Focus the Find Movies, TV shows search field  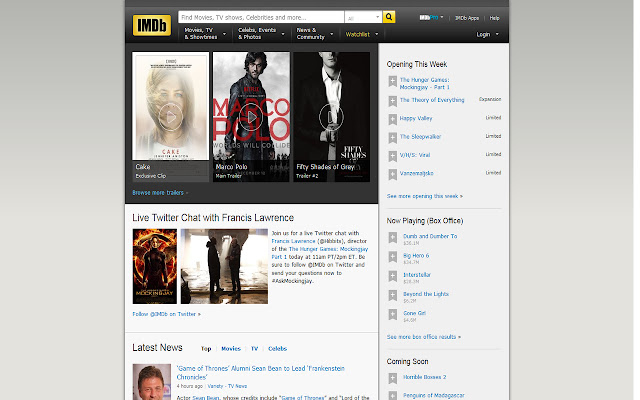coord(261,17)
